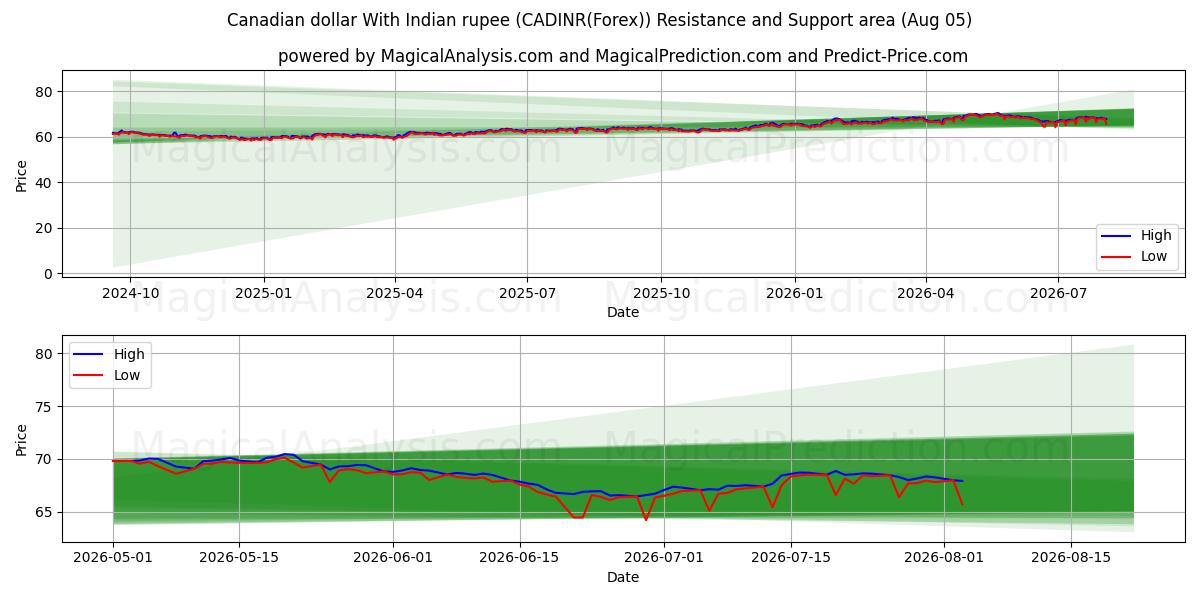Click the price tick 60 on the long-term chart
This screenshot has height=600, width=1200.
(x=45, y=137)
